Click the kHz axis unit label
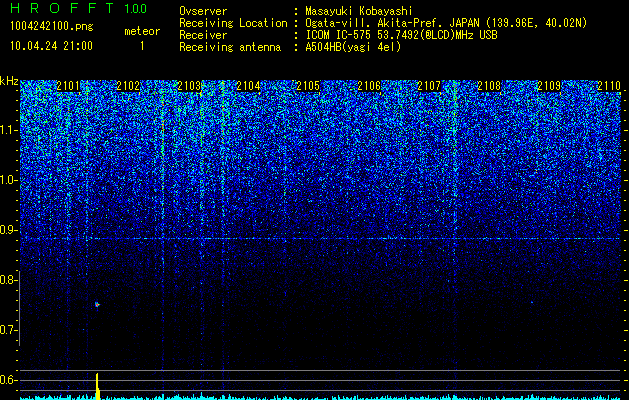Viewport: 629px width, 400px height. pos(9,81)
